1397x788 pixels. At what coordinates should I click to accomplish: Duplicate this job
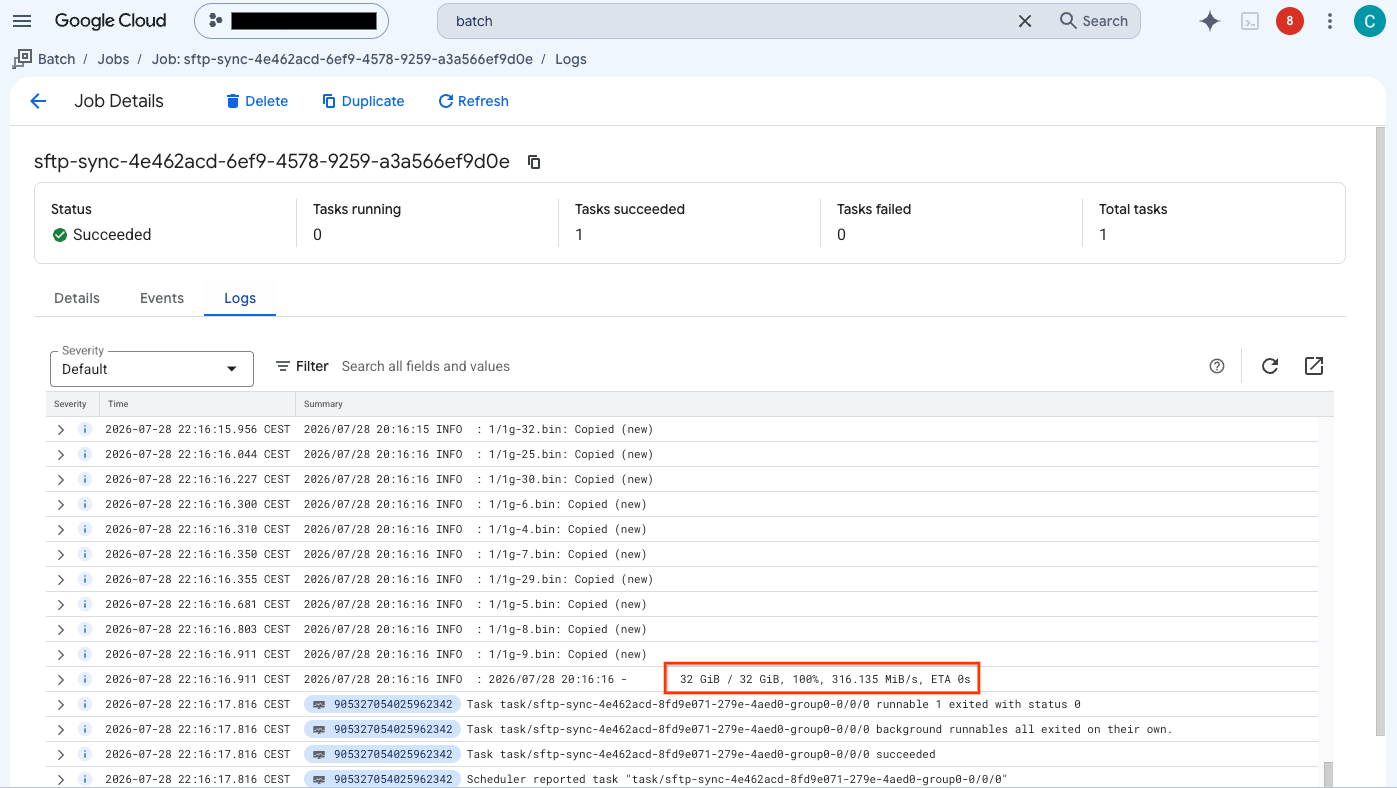point(363,101)
